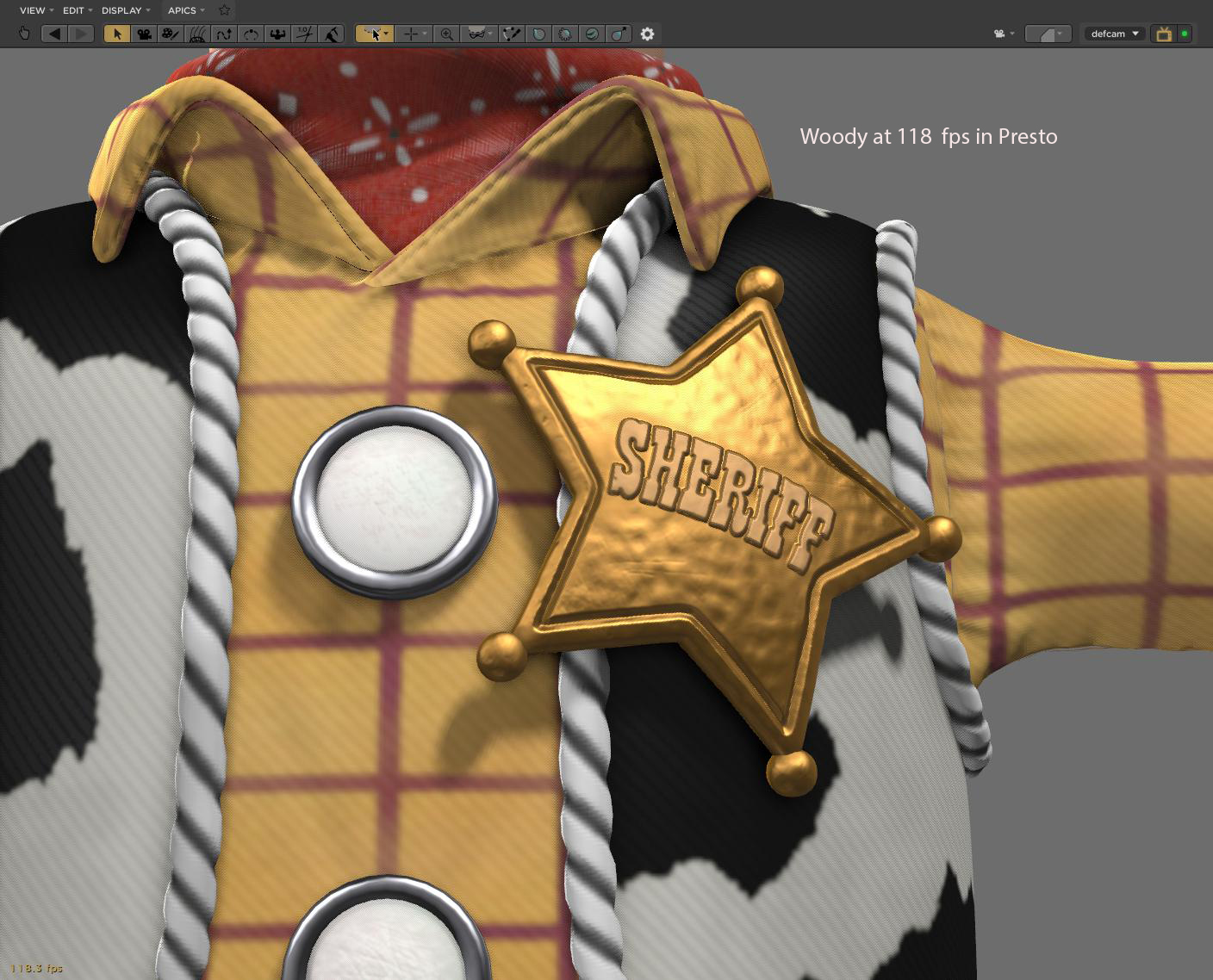Go forward with right arrow button
Viewport: 1213px width, 980px height.
(x=81, y=34)
